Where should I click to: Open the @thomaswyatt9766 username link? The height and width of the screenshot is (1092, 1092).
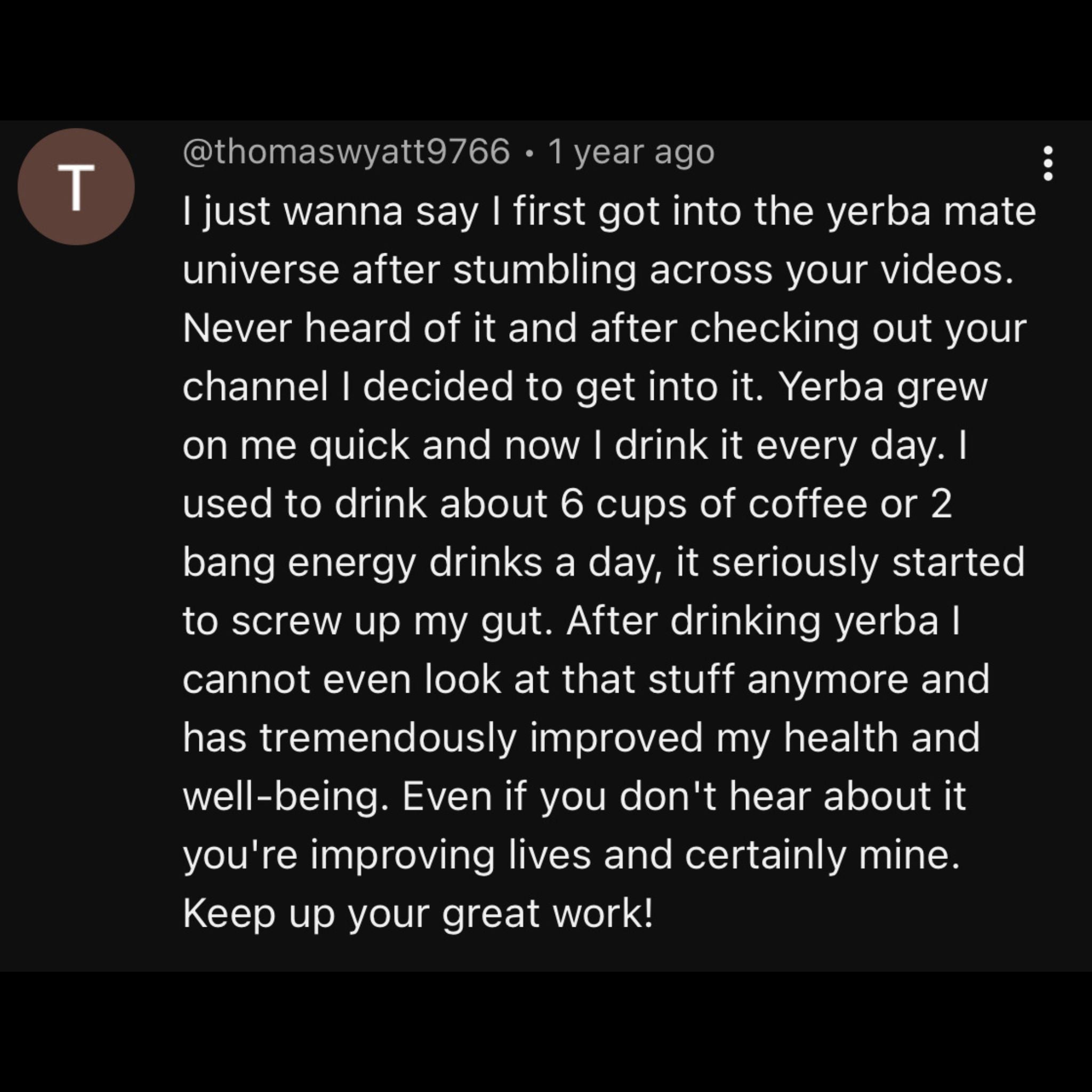click(346, 152)
